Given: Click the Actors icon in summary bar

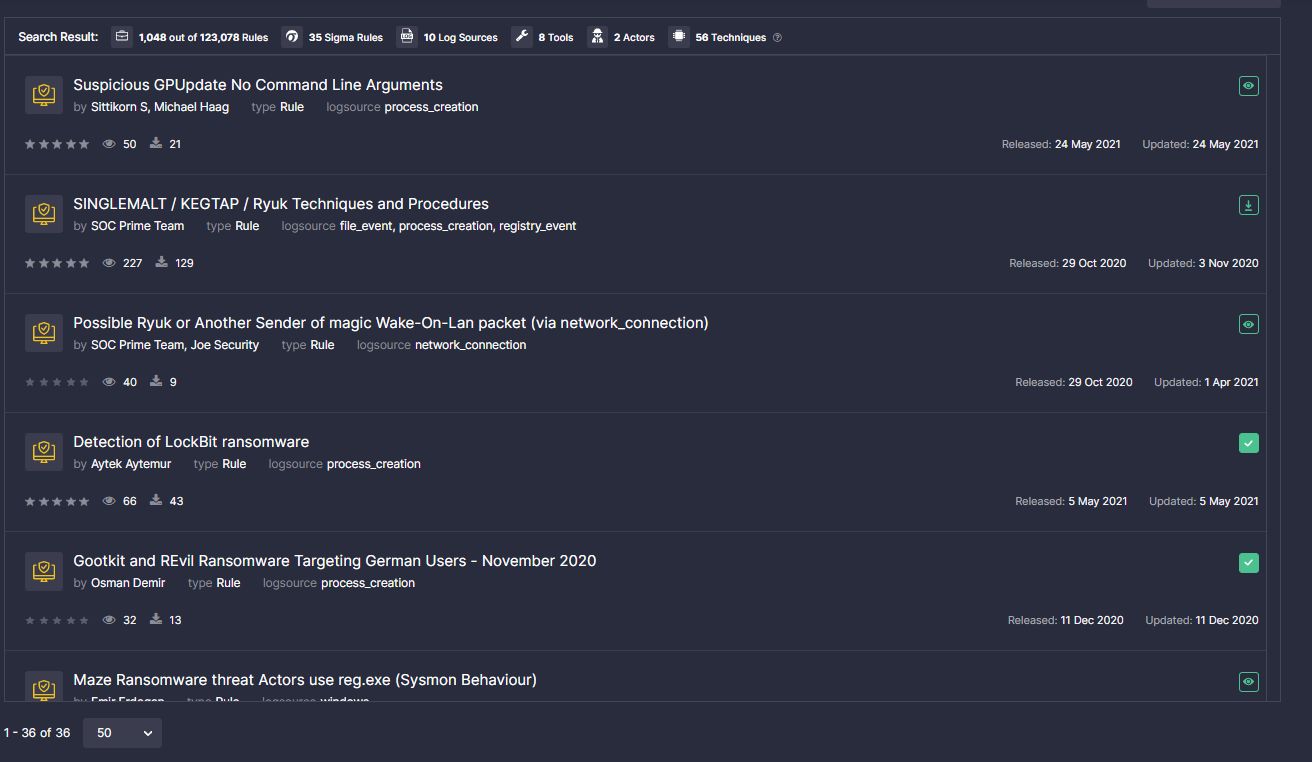Looking at the screenshot, I should [x=597, y=37].
